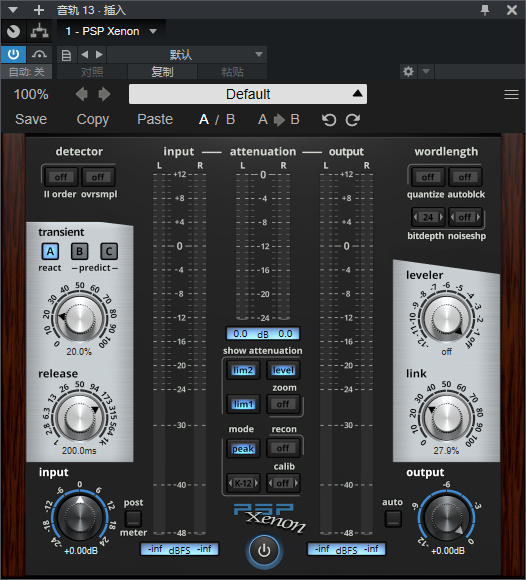Screen dimensions: 526x580
Task: Select transient mode A
Action: click(x=50, y=252)
